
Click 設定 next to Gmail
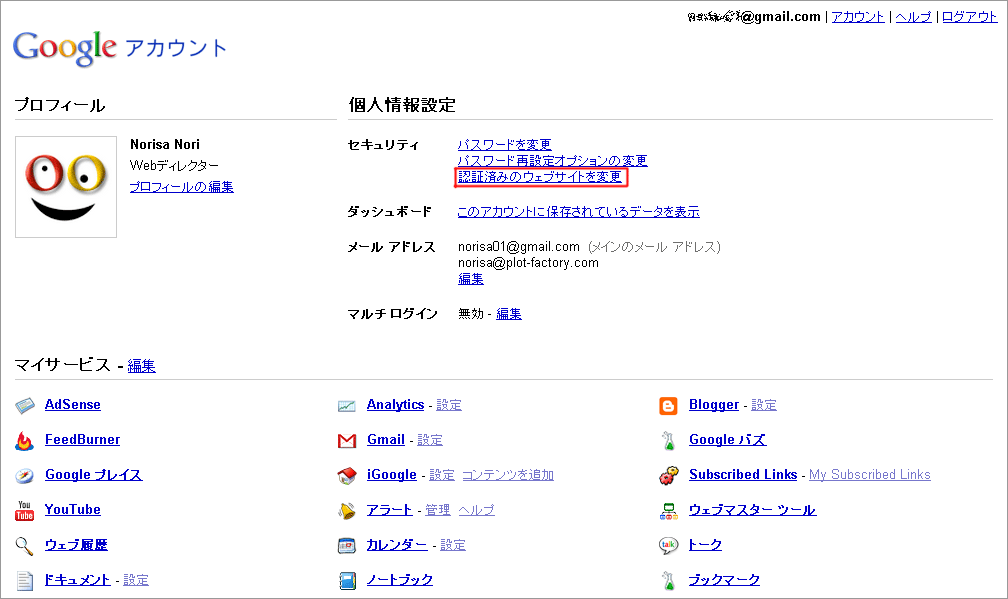(x=430, y=440)
